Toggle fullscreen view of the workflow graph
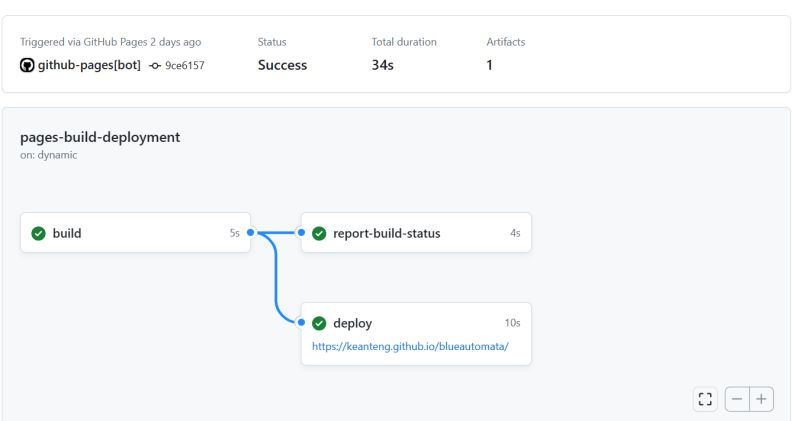The image size is (800, 421). pos(705,399)
